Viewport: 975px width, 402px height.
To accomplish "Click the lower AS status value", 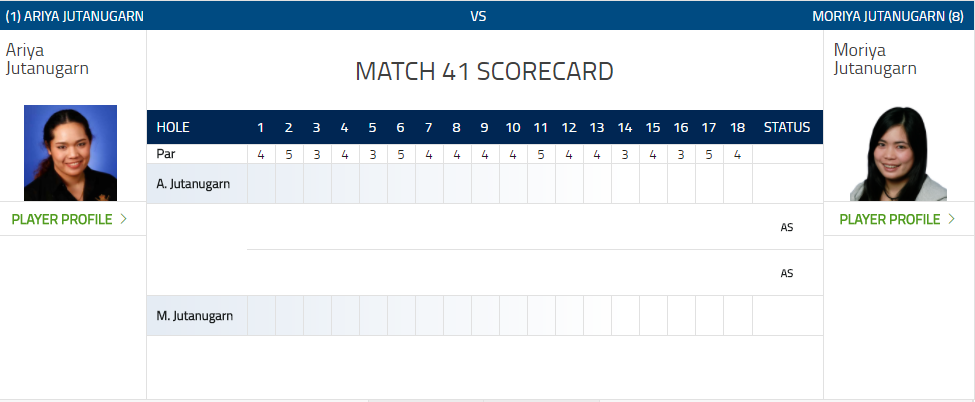I will click(787, 273).
